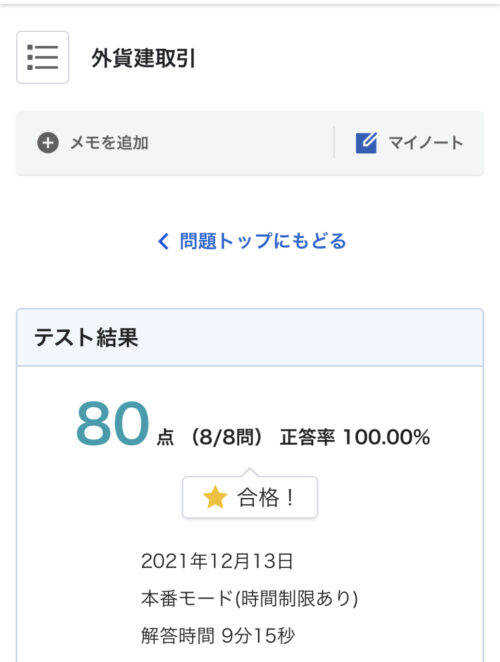Click the 点 label next to score
The height and width of the screenshot is (662, 500).
tap(165, 438)
